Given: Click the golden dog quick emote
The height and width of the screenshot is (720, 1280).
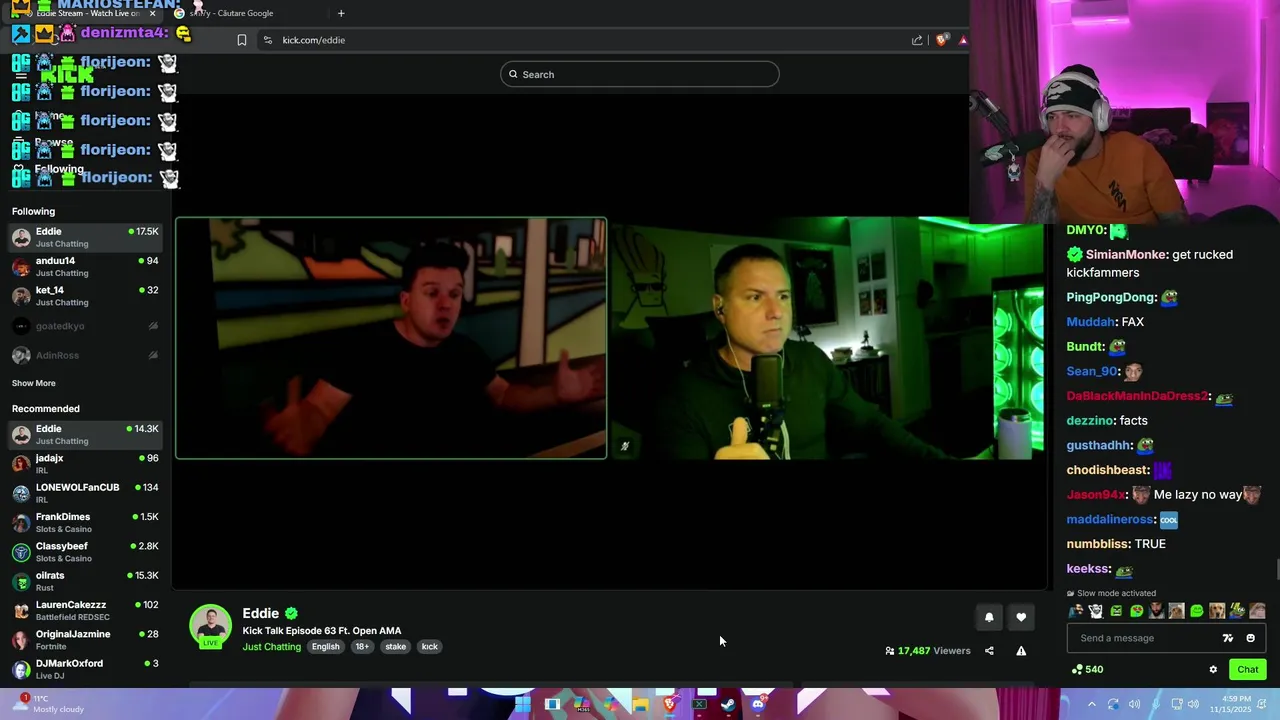Looking at the screenshot, I should click(x=1217, y=611).
